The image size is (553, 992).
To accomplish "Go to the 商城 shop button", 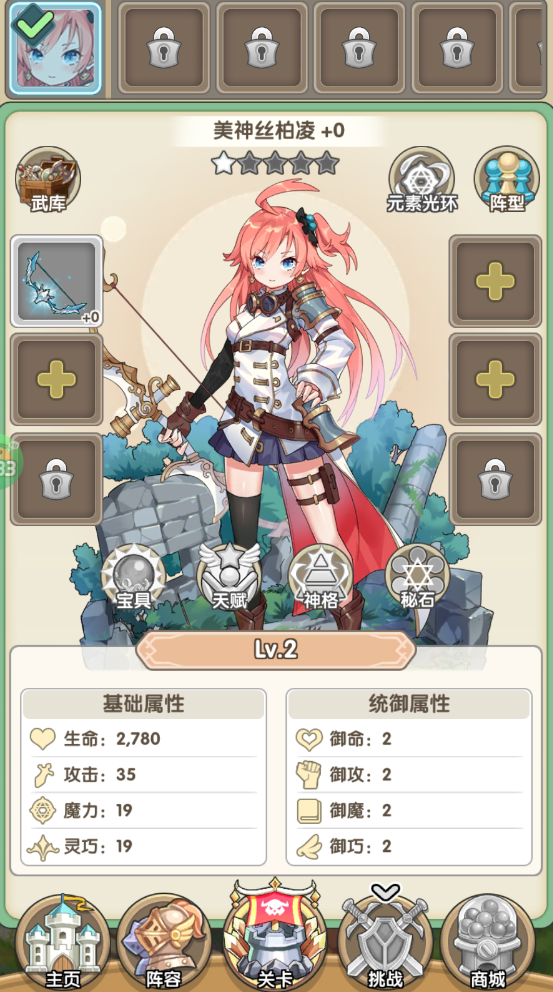I will tap(488, 941).
